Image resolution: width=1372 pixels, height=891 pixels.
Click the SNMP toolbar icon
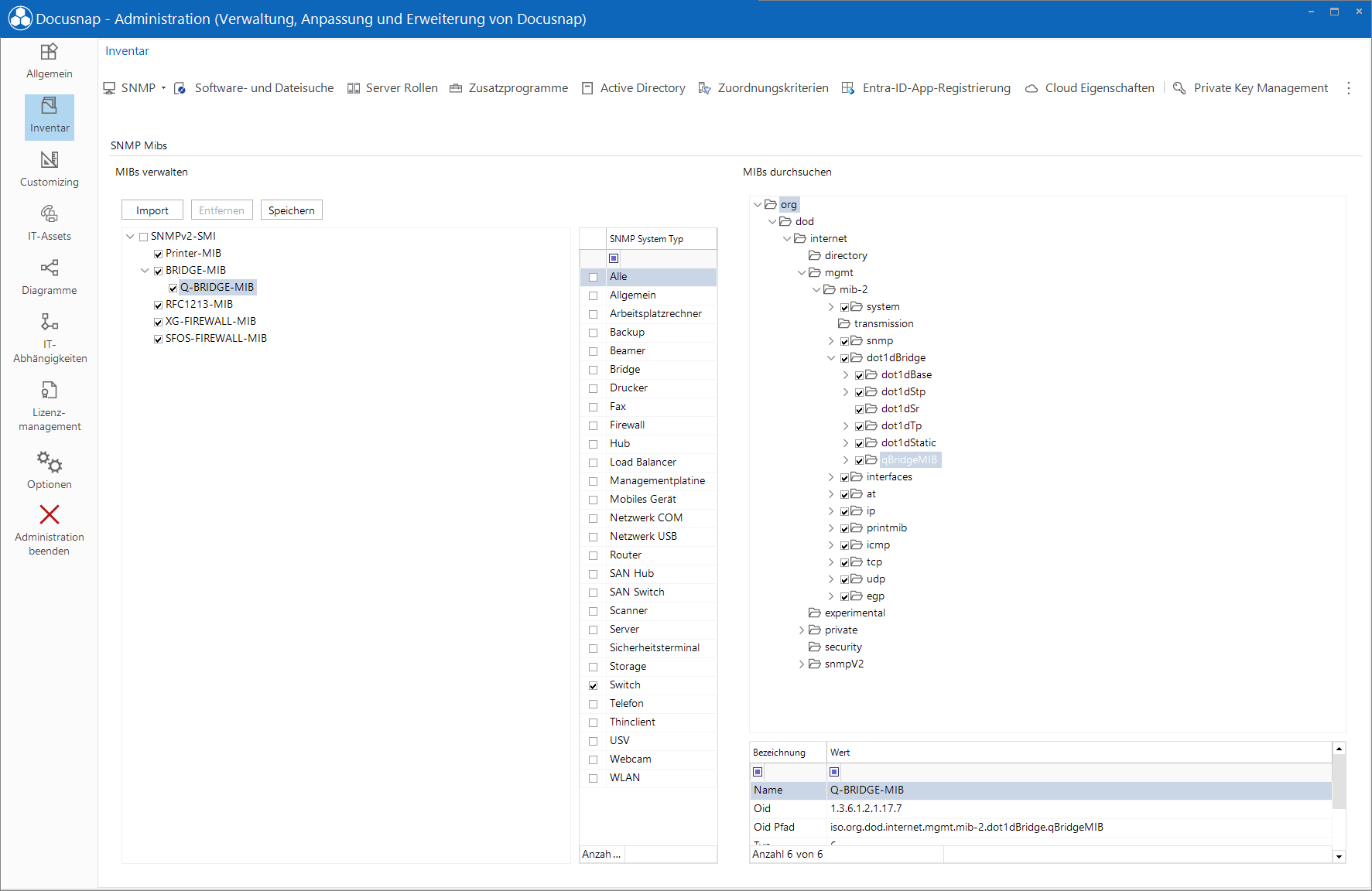point(110,88)
